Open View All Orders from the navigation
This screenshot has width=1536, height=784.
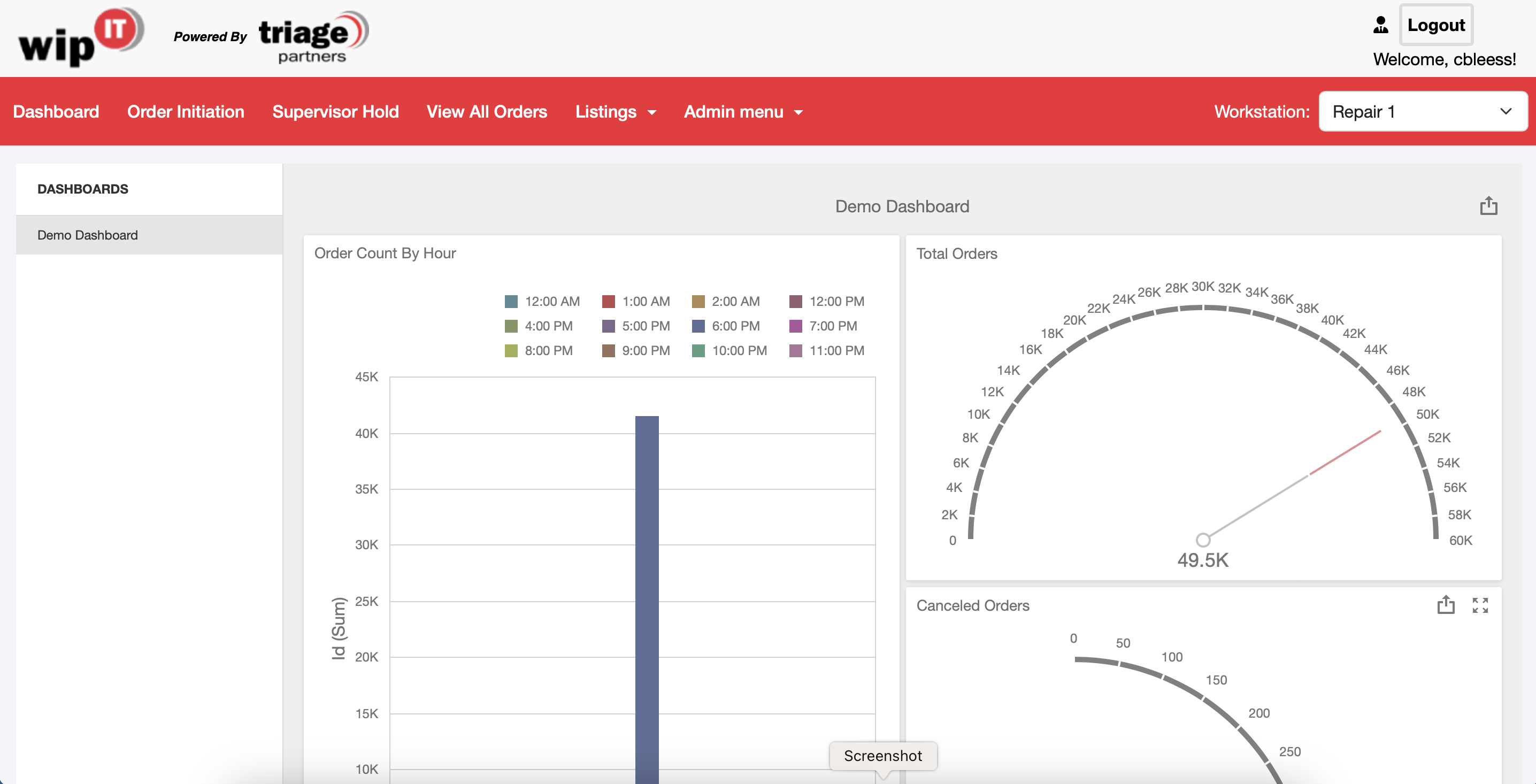tap(487, 111)
